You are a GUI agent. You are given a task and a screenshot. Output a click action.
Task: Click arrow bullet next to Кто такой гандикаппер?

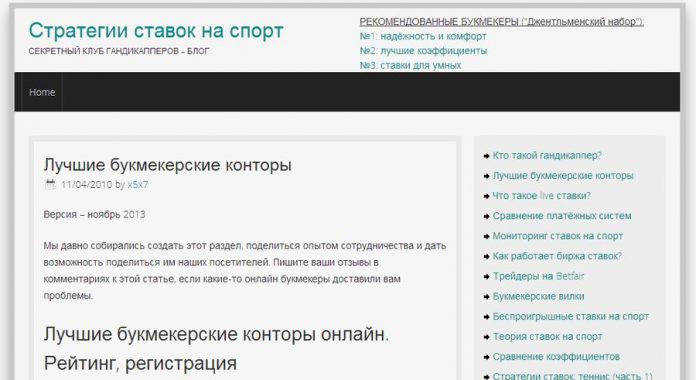pos(486,156)
